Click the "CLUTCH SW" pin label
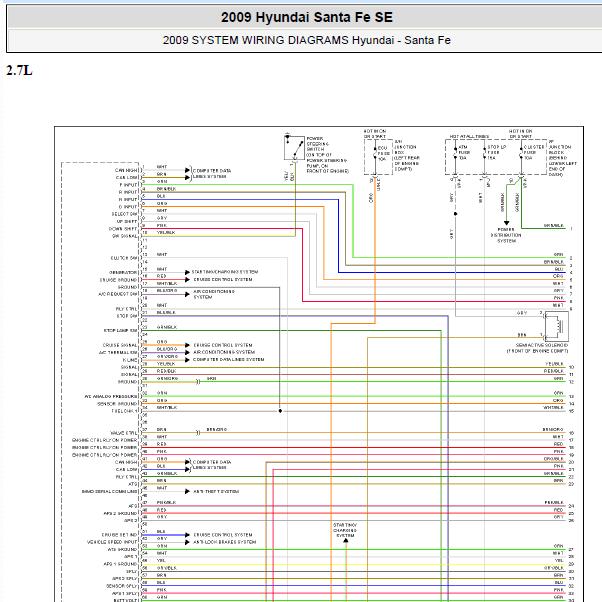Image resolution: width=602 pixels, height=602 pixels. tap(124, 258)
